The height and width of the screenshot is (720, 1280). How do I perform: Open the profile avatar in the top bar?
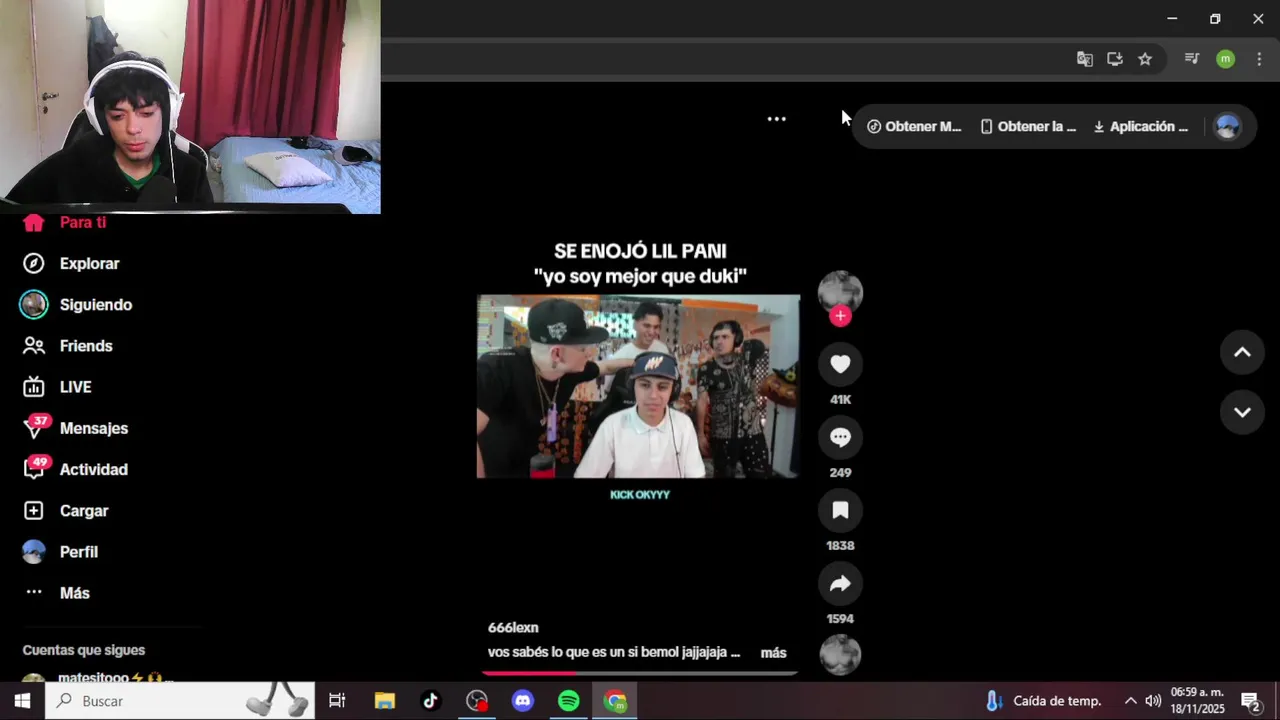click(1227, 127)
